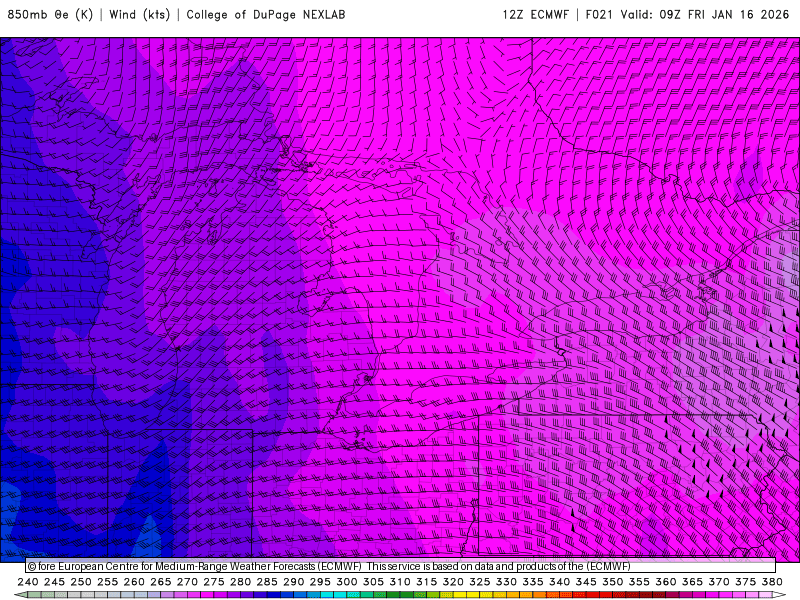Click the 380 legend value

[x=772, y=582]
